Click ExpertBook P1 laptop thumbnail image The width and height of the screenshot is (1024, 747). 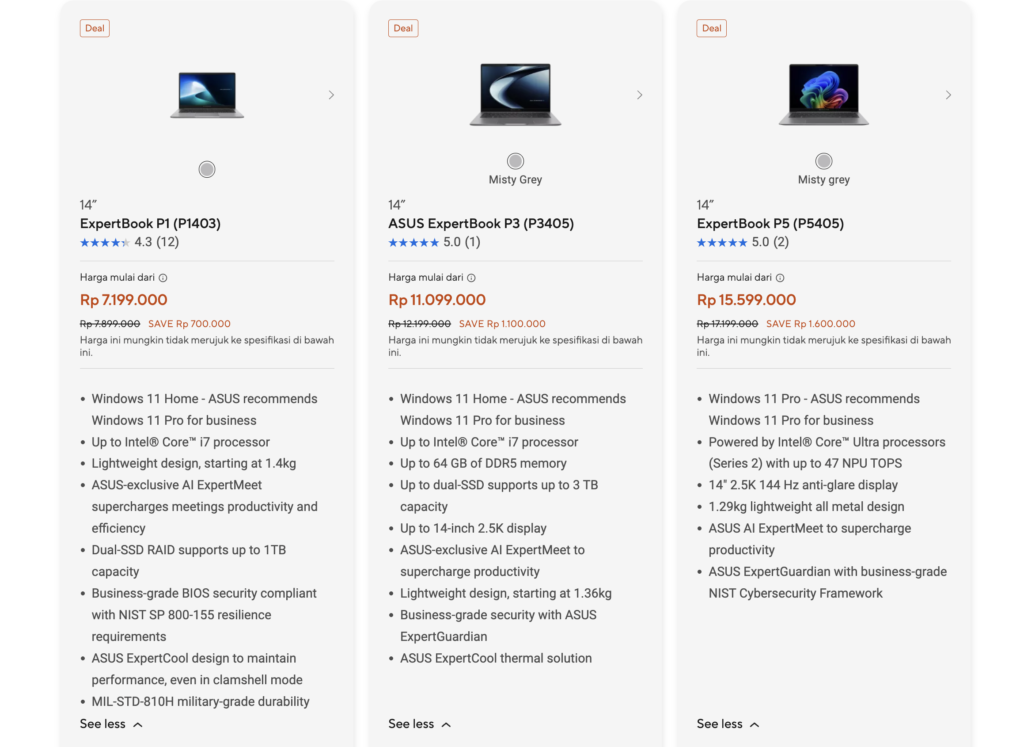207,95
